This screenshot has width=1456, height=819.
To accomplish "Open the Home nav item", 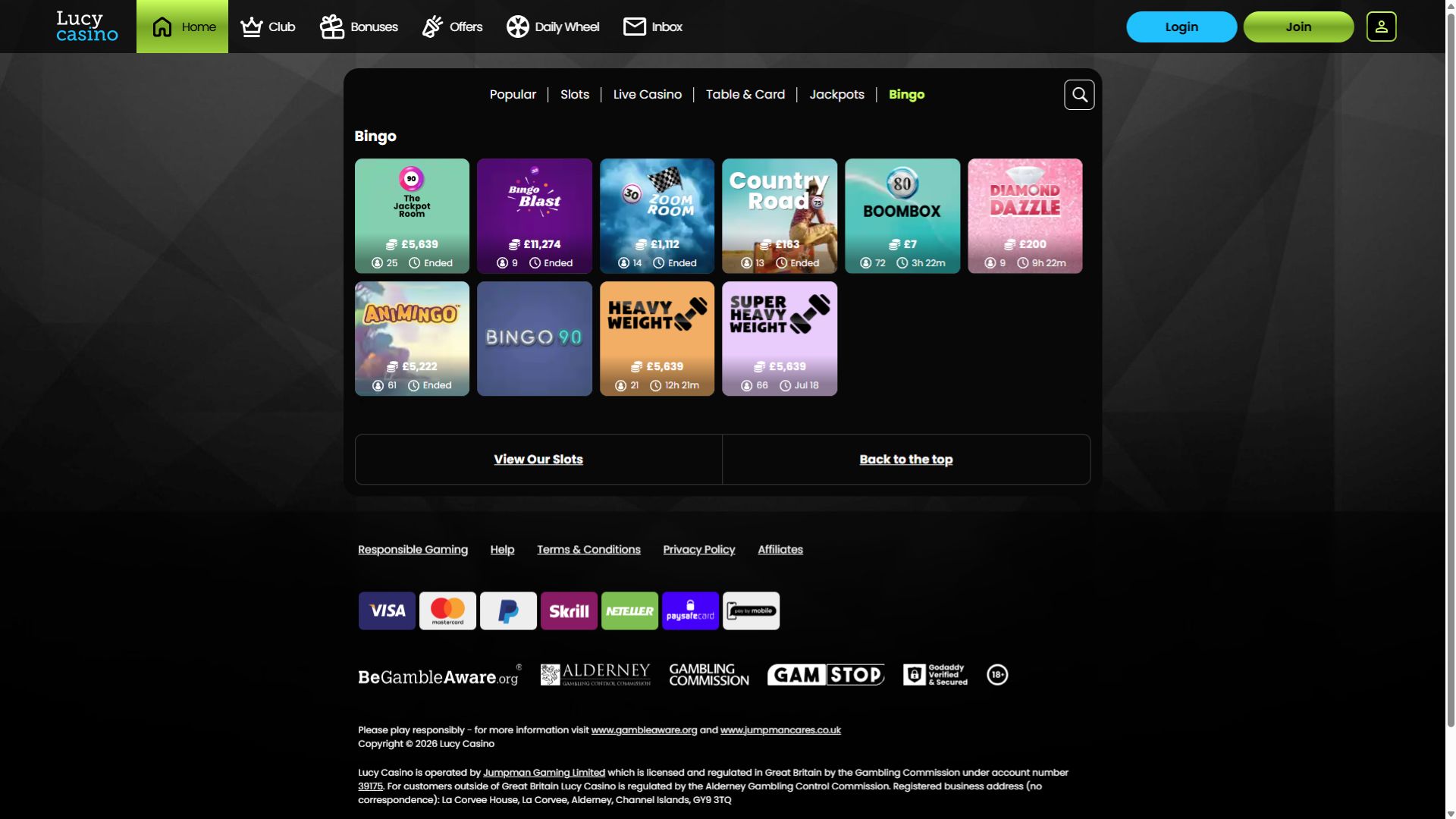I will [x=182, y=27].
